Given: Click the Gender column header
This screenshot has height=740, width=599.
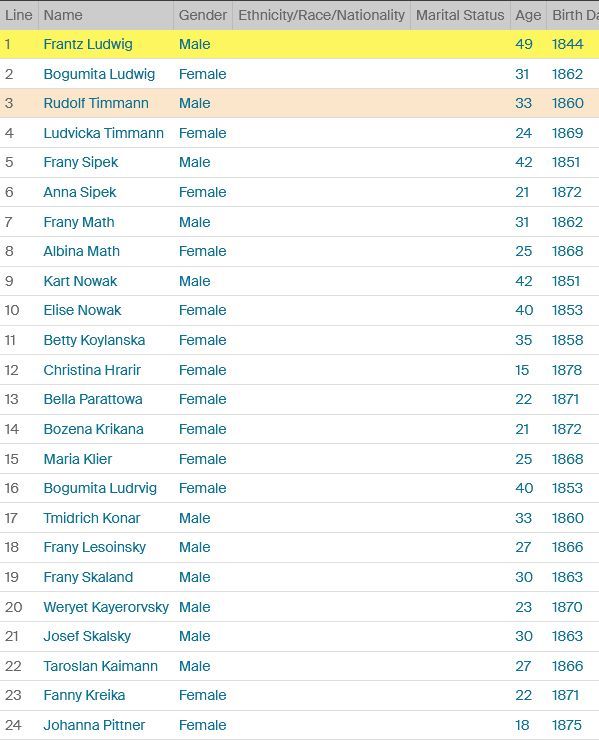Looking at the screenshot, I should pos(203,15).
